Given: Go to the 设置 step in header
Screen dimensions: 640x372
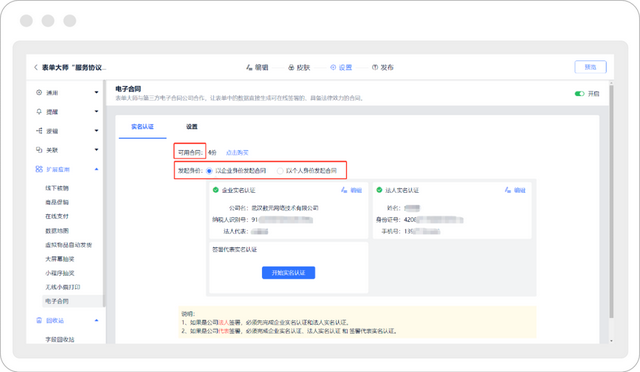Looking at the screenshot, I should coord(341,67).
